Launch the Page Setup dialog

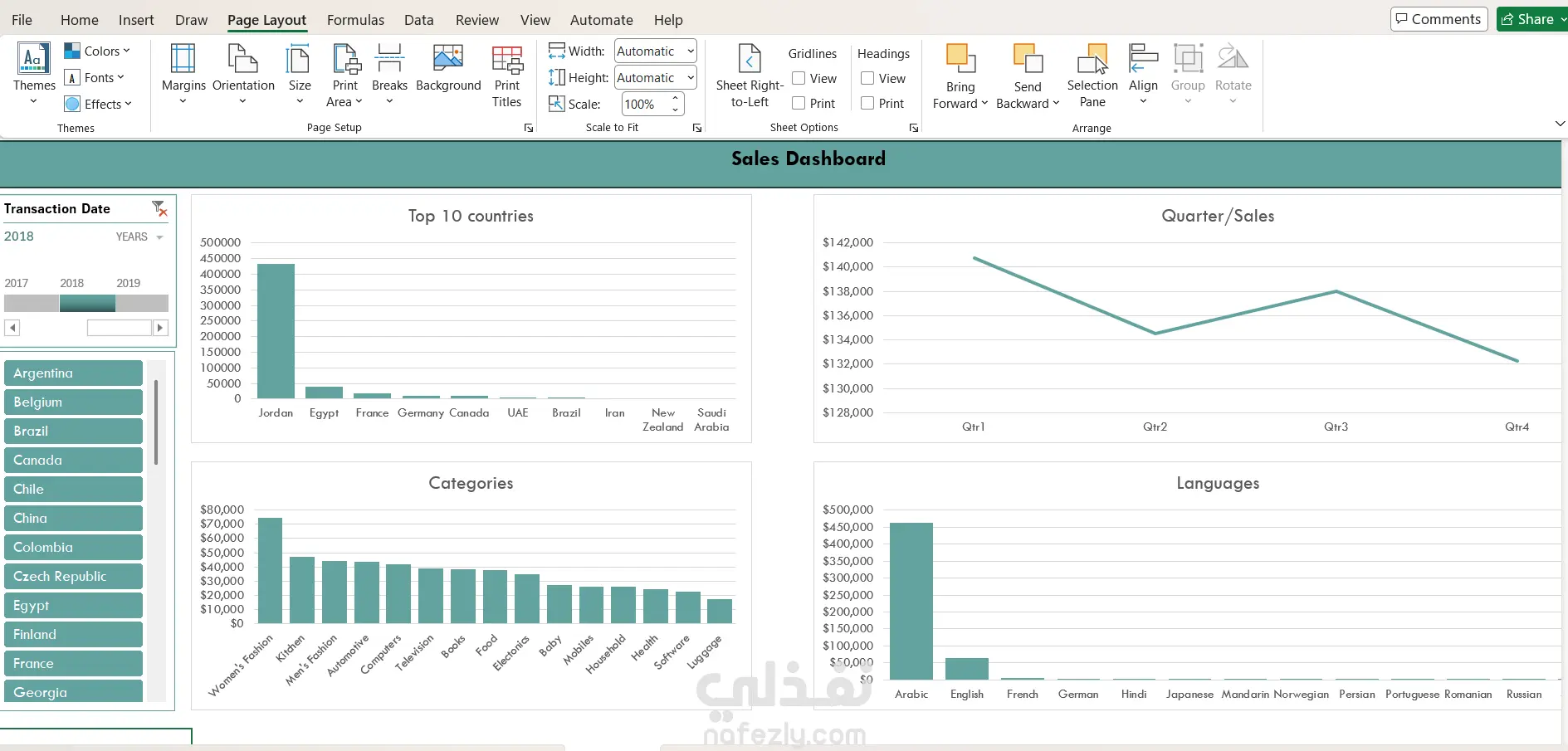click(x=529, y=128)
